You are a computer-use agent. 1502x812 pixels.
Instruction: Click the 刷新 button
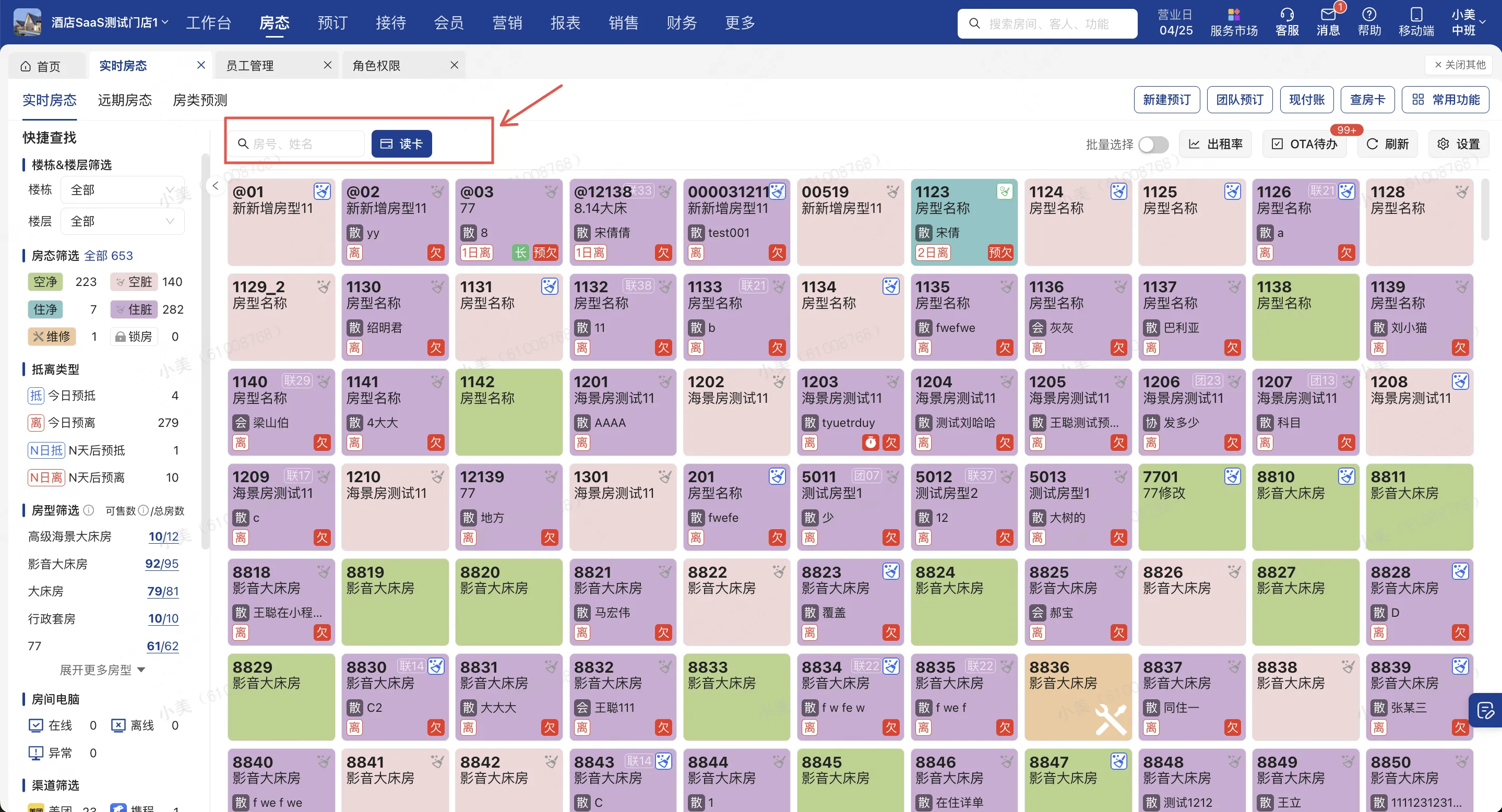(x=1387, y=144)
